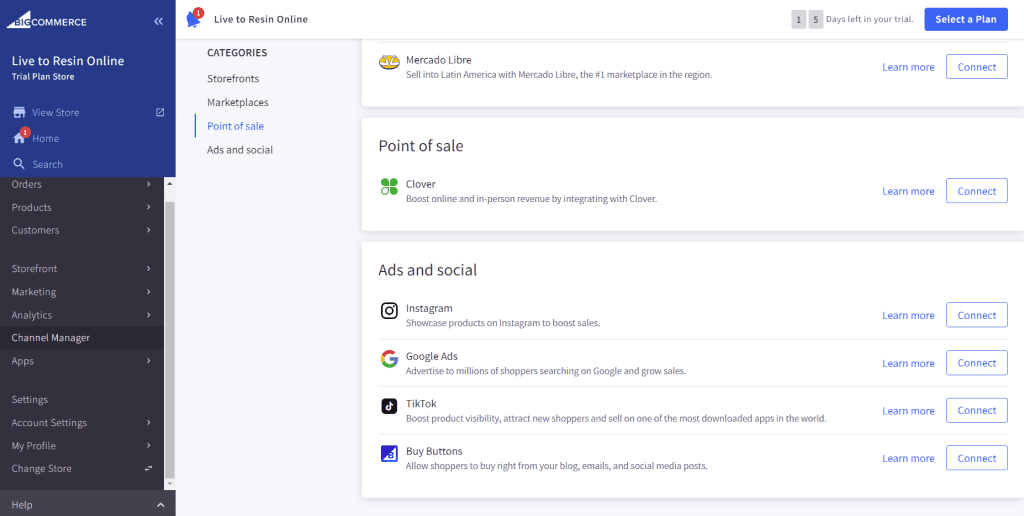Connect the Clover channel
1024x516 pixels.
coord(977,191)
